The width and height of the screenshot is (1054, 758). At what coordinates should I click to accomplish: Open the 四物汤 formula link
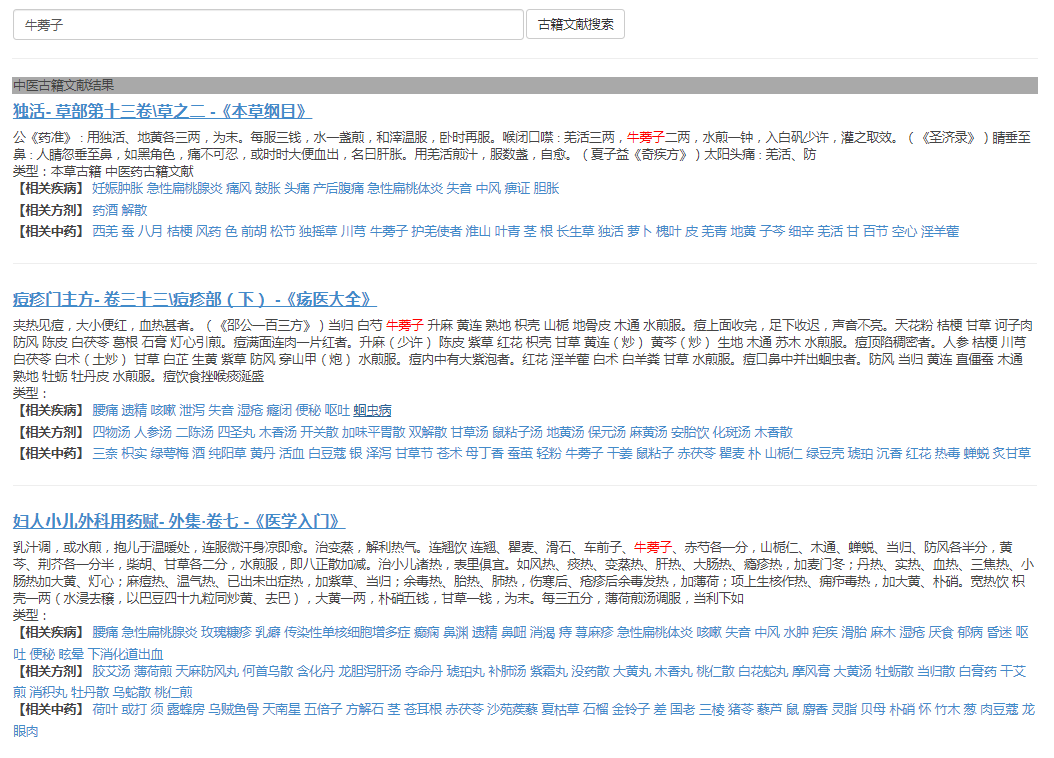[111, 432]
